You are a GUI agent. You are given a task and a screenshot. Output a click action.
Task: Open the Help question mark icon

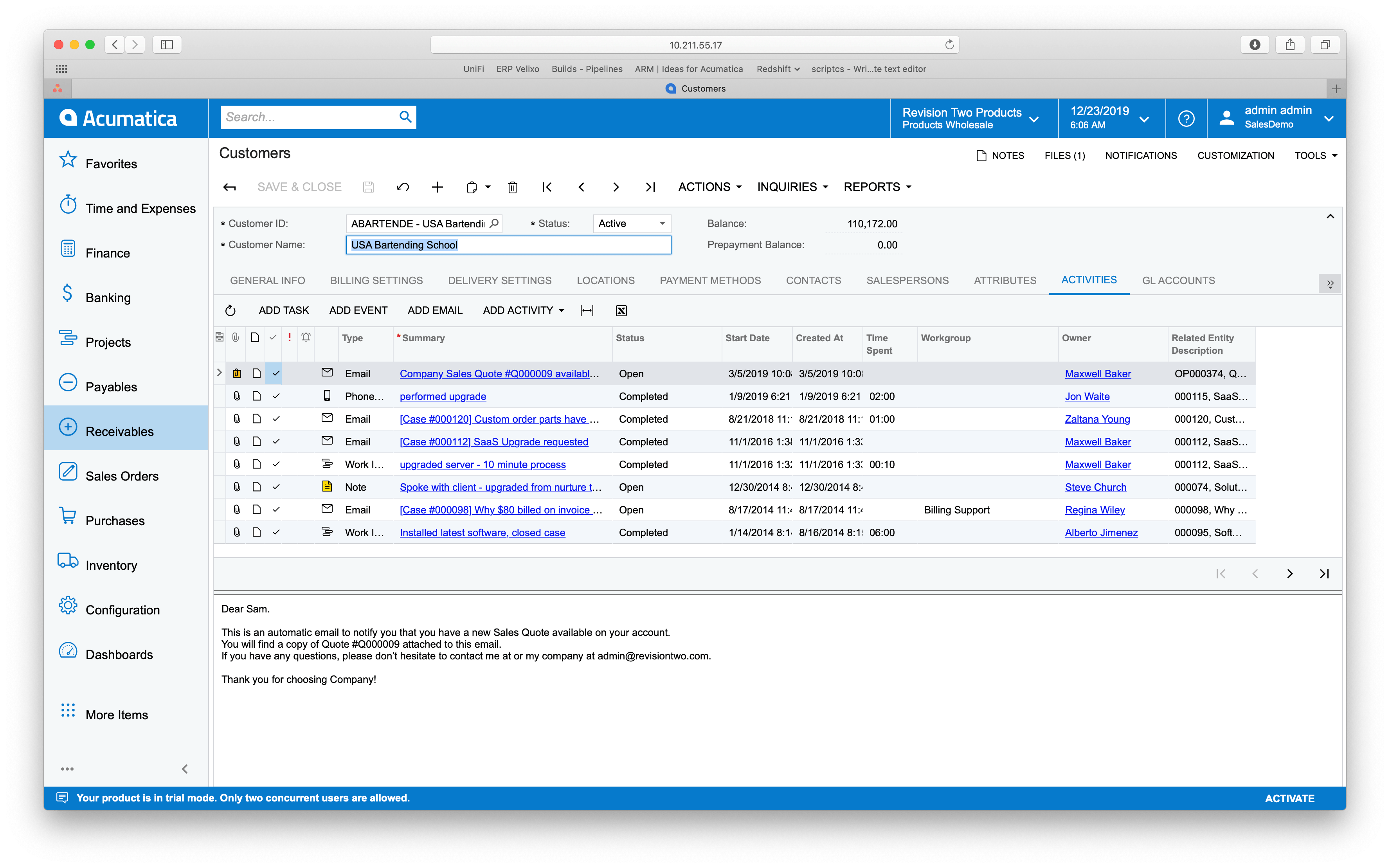coord(1186,118)
